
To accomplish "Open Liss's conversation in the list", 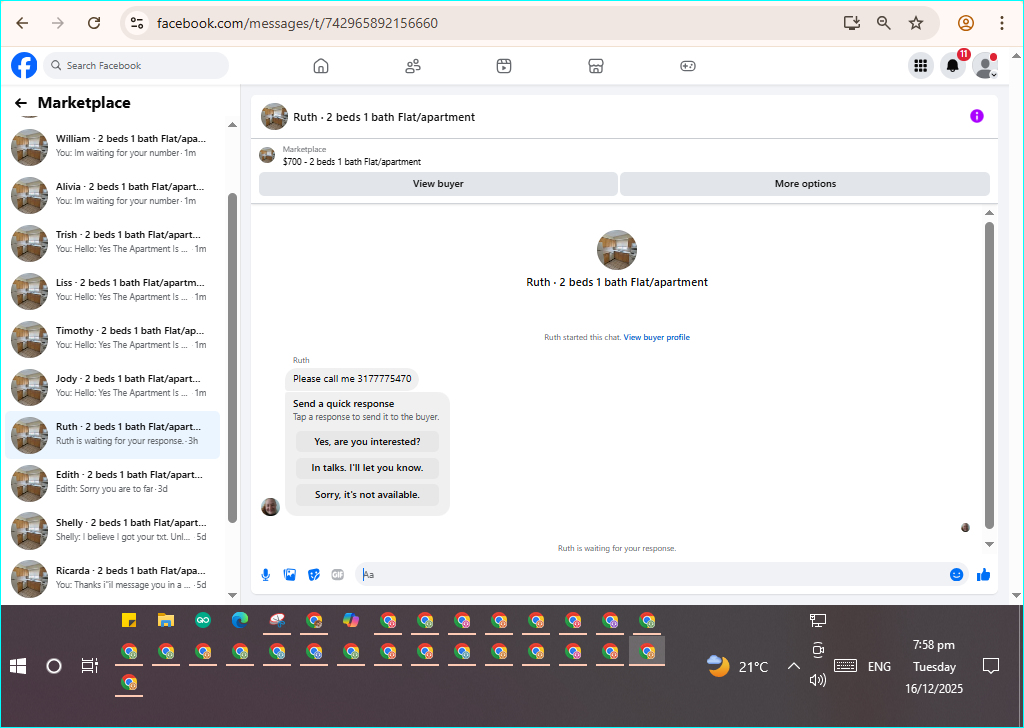I will point(112,290).
